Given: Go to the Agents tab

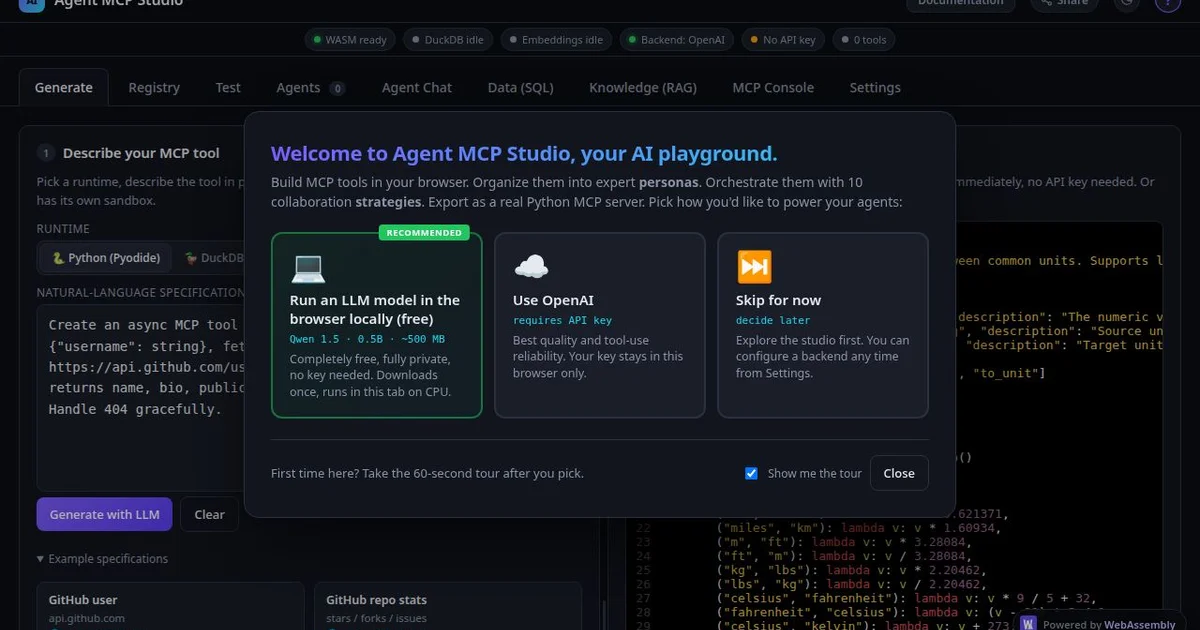Looking at the screenshot, I should tap(310, 88).
